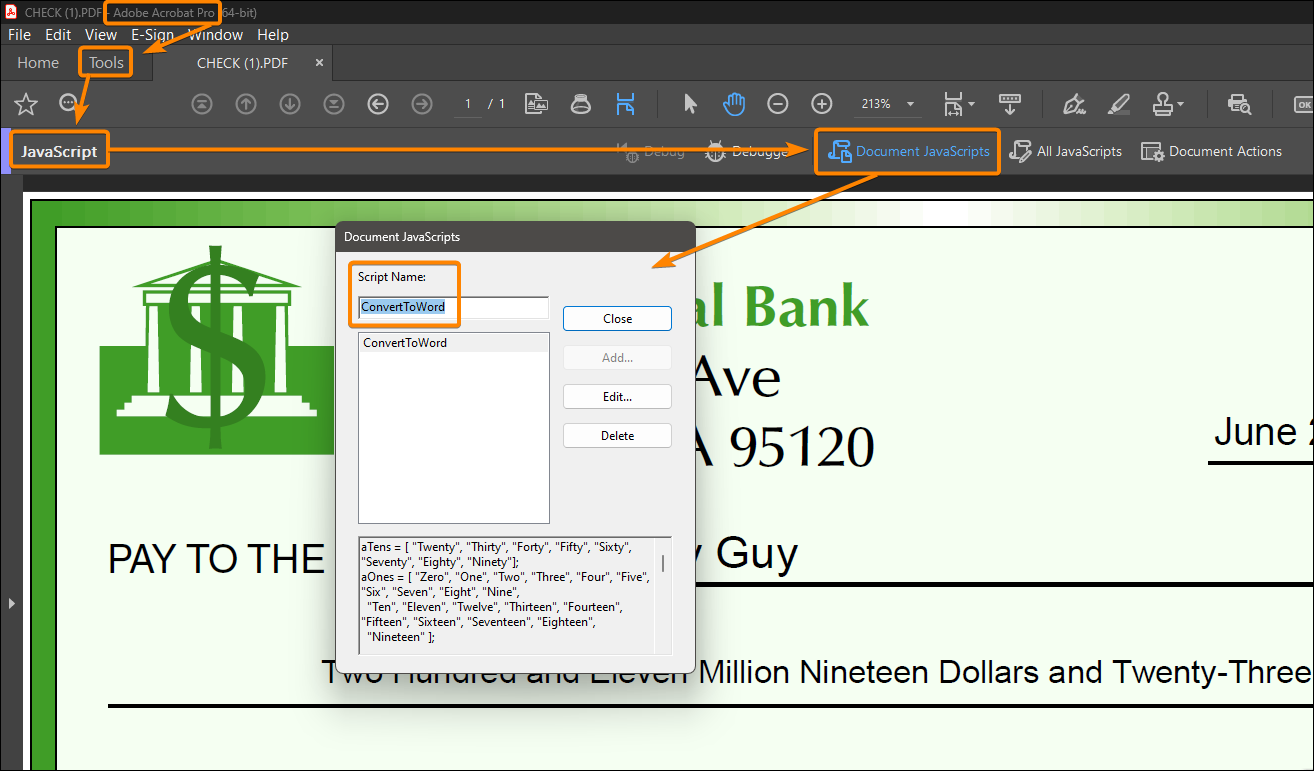Image resolution: width=1314 pixels, height=771 pixels.
Task: Activate the arrow selection tool
Action: pyautogui.click(x=691, y=104)
